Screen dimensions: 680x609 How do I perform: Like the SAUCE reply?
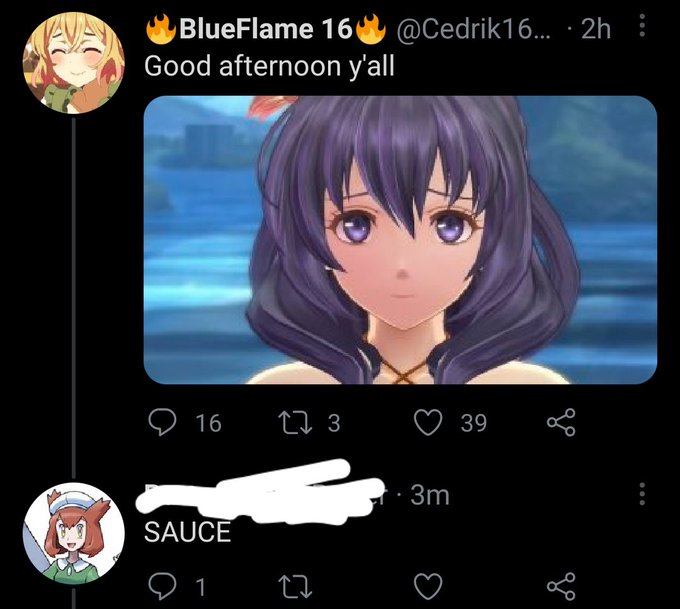pos(428,586)
